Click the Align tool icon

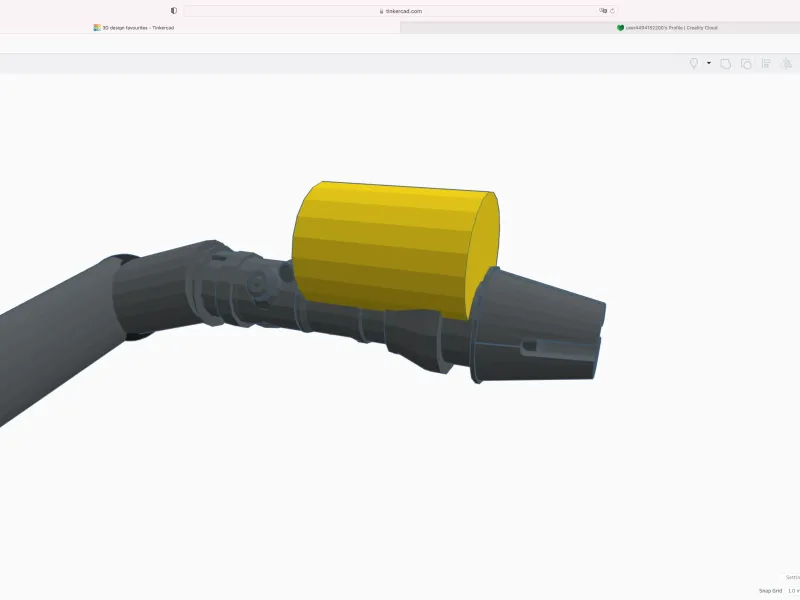[x=766, y=63]
